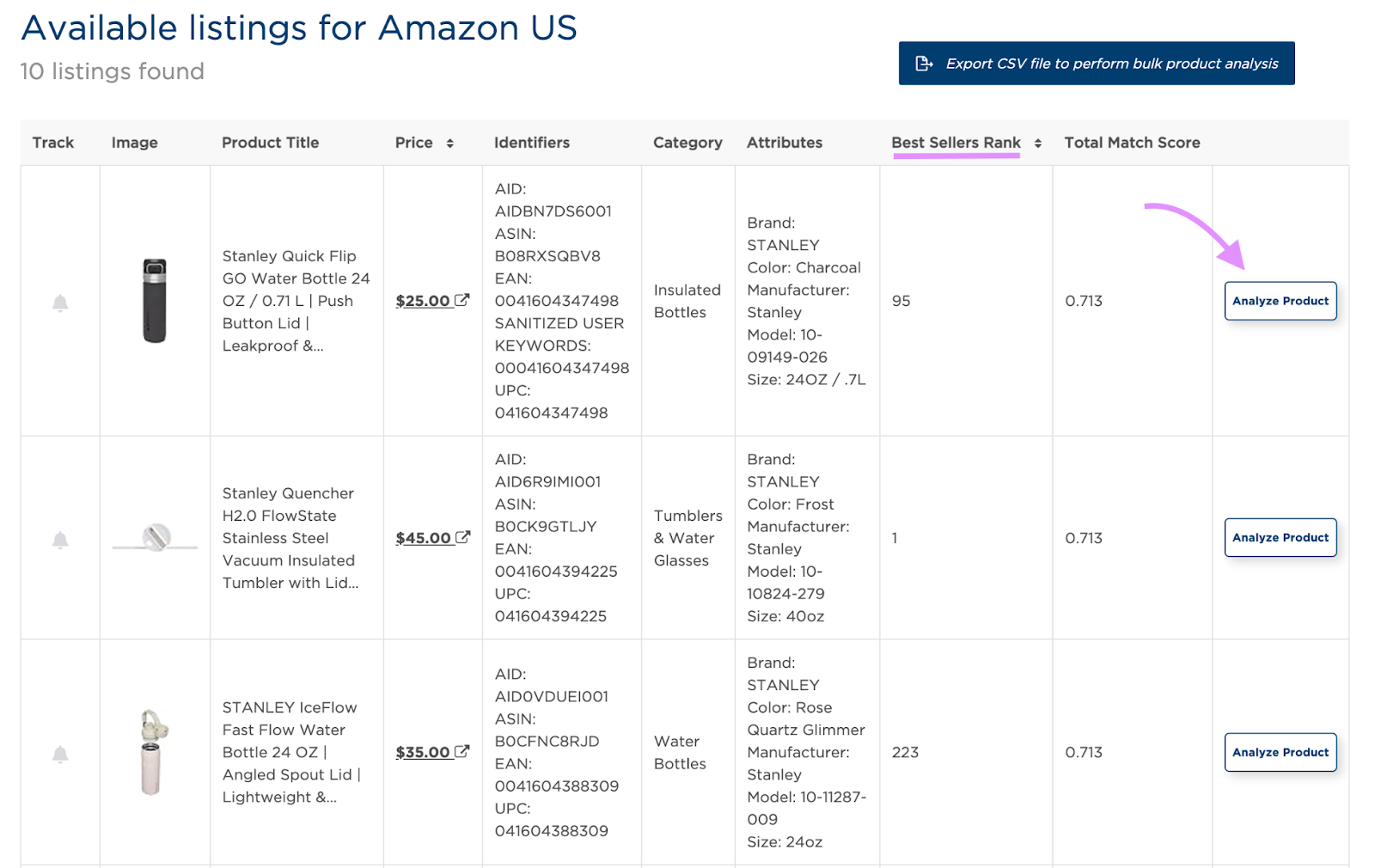1375x868 pixels.
Task: Analyze Product for Stanley Quick Flip GO bottle
Action: click(1280, 301)
